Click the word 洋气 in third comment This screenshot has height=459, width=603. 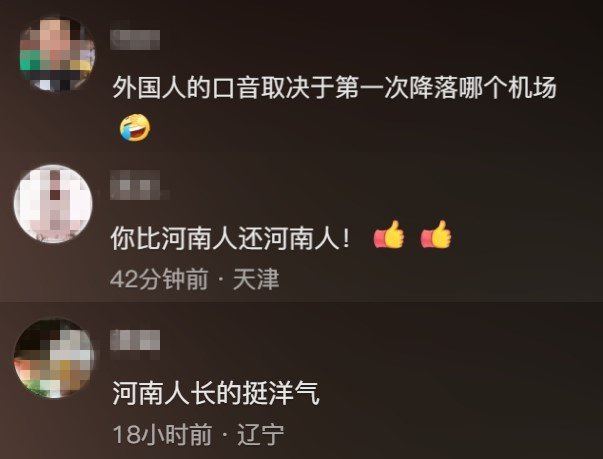294,393
